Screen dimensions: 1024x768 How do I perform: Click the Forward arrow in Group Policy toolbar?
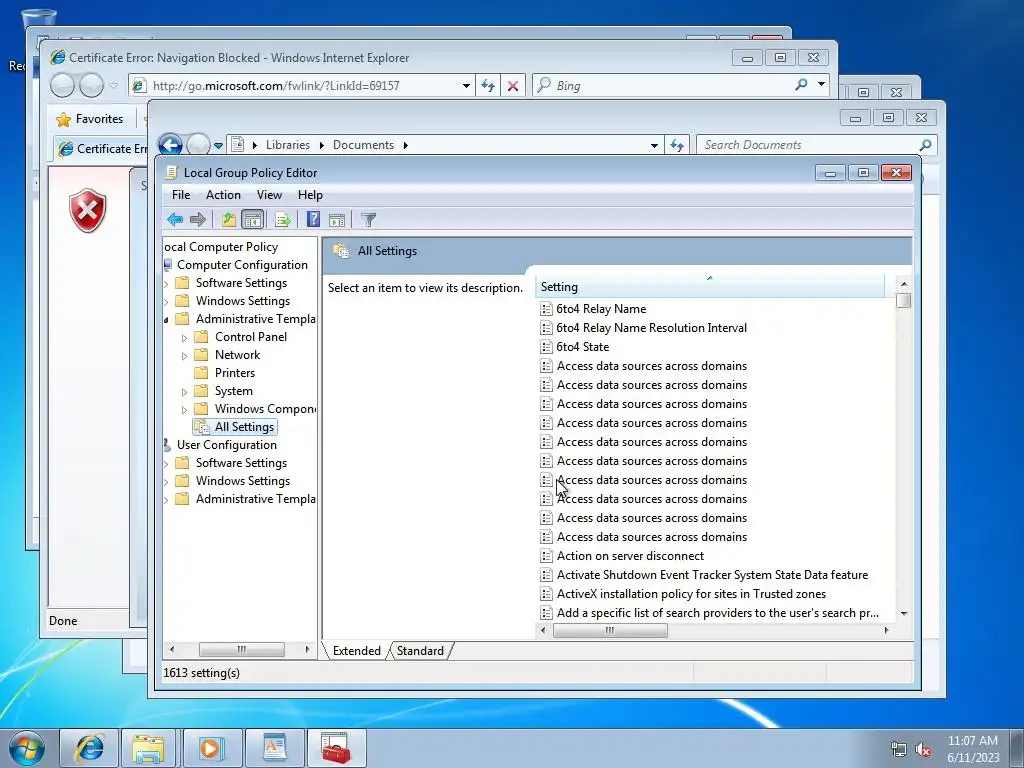(x=198, y=219)
